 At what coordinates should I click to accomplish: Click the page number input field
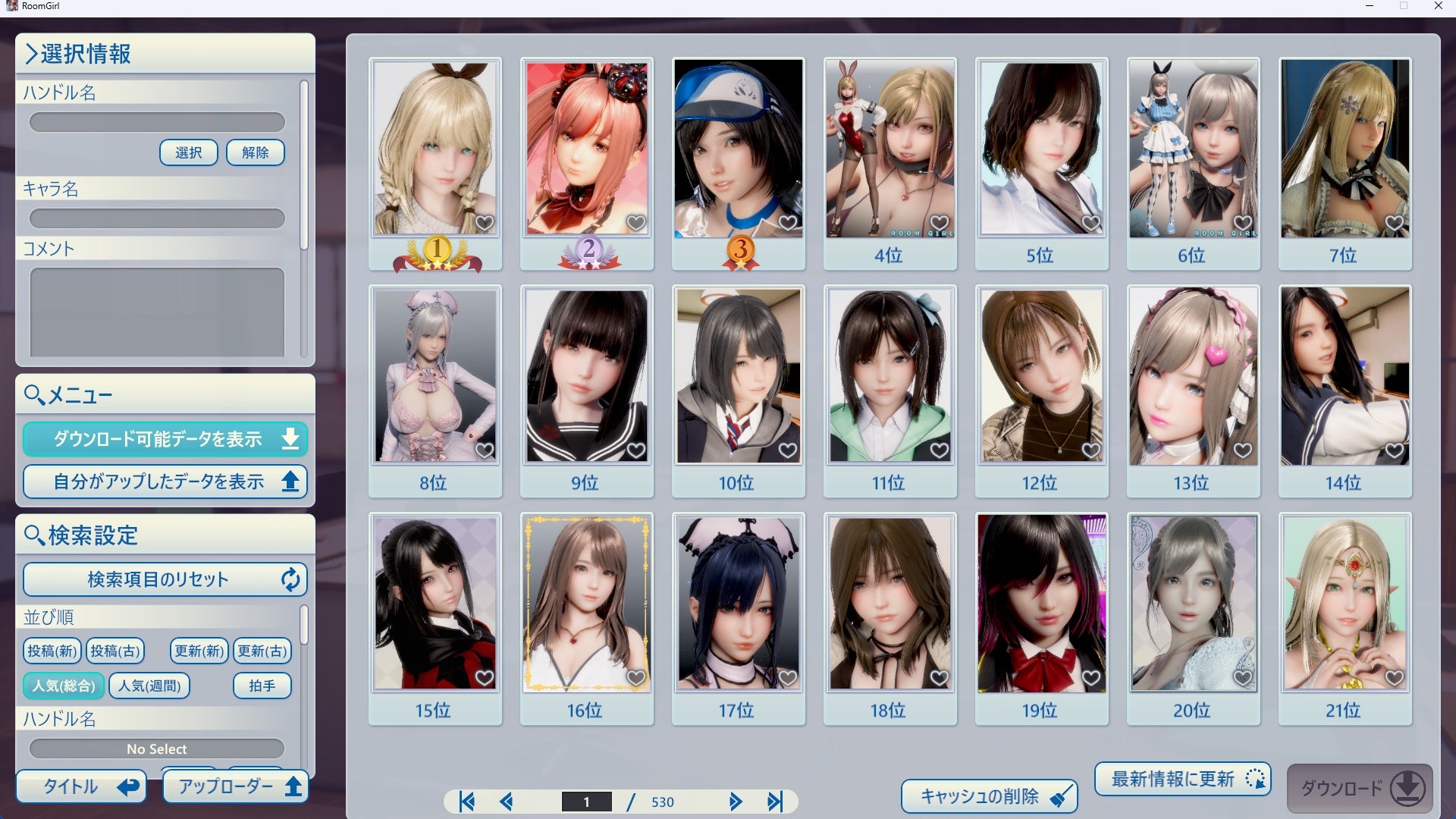point(585,802)
